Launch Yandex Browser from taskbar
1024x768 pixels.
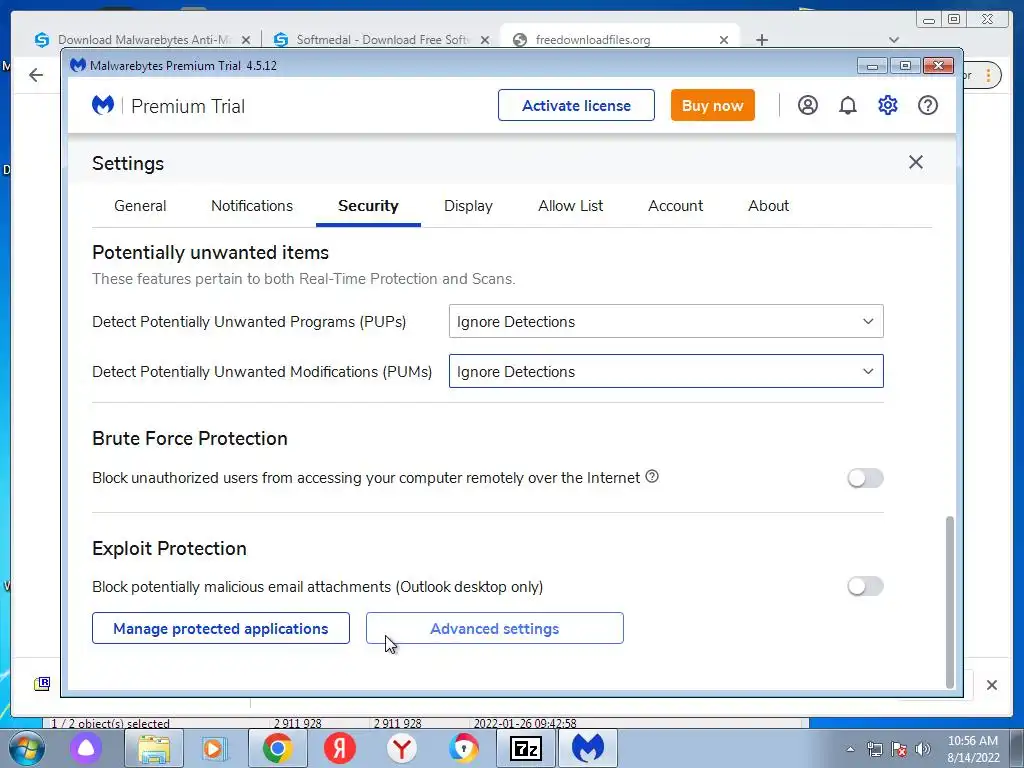coord(402,748)
